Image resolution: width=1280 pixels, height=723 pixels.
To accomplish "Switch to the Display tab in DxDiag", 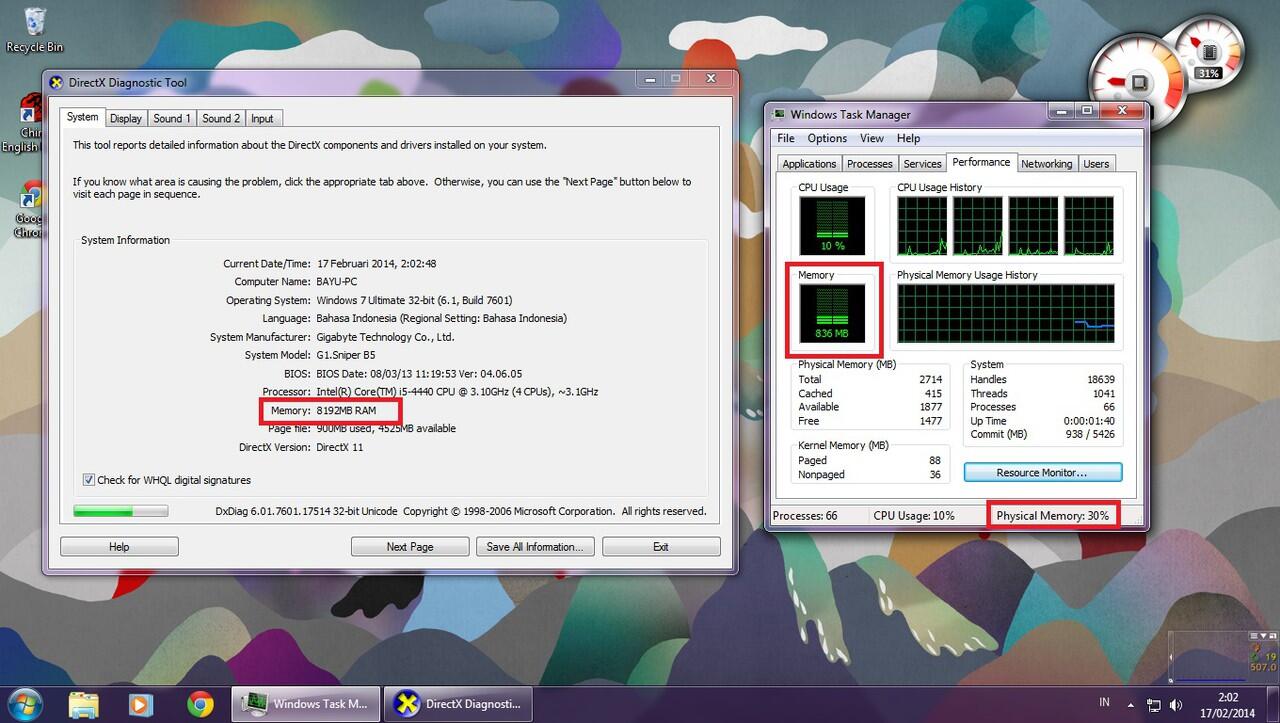I will coord(125,118).
